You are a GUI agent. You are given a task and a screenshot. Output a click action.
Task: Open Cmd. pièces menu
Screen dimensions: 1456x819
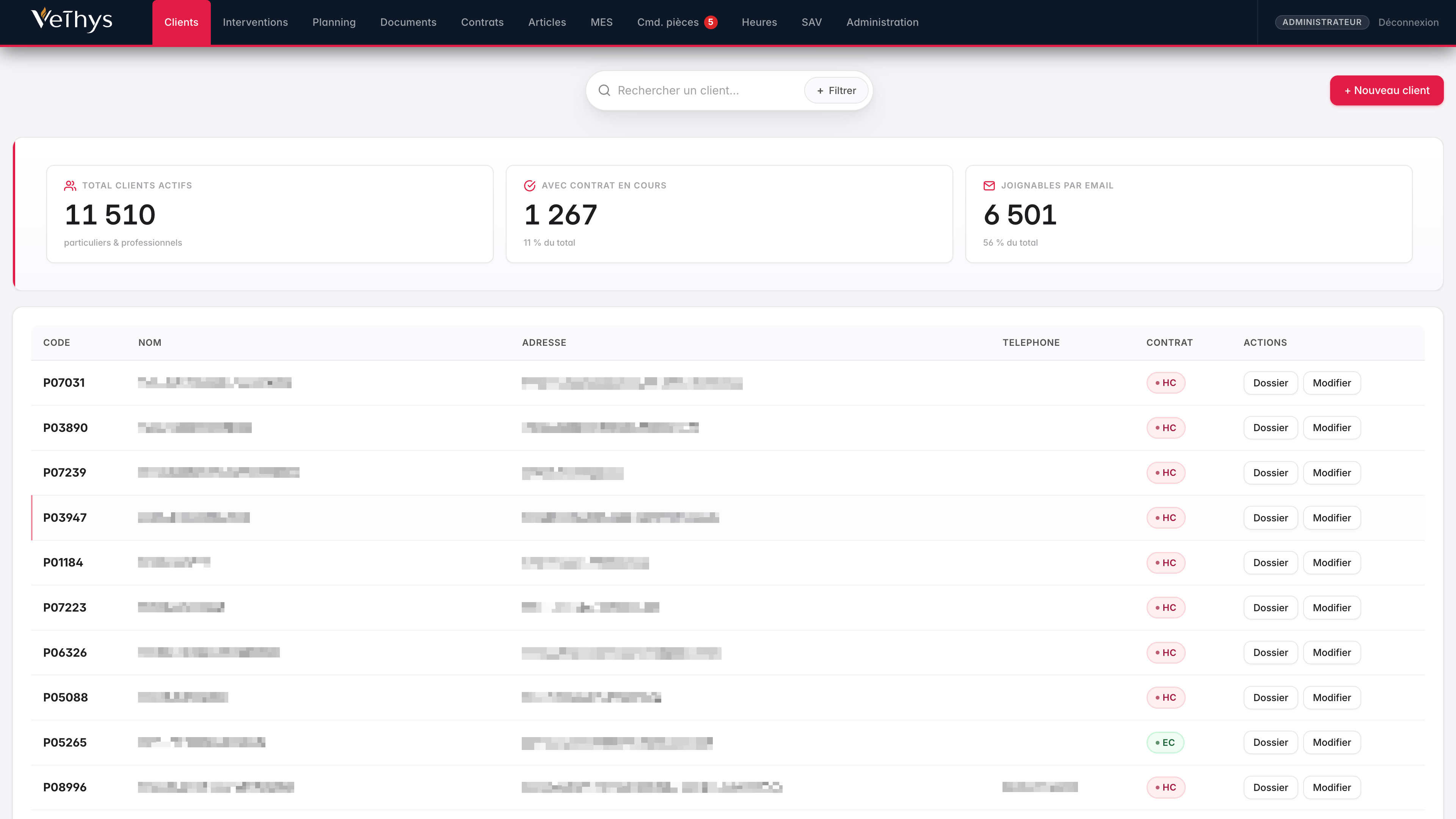click(x=668, y=22)
